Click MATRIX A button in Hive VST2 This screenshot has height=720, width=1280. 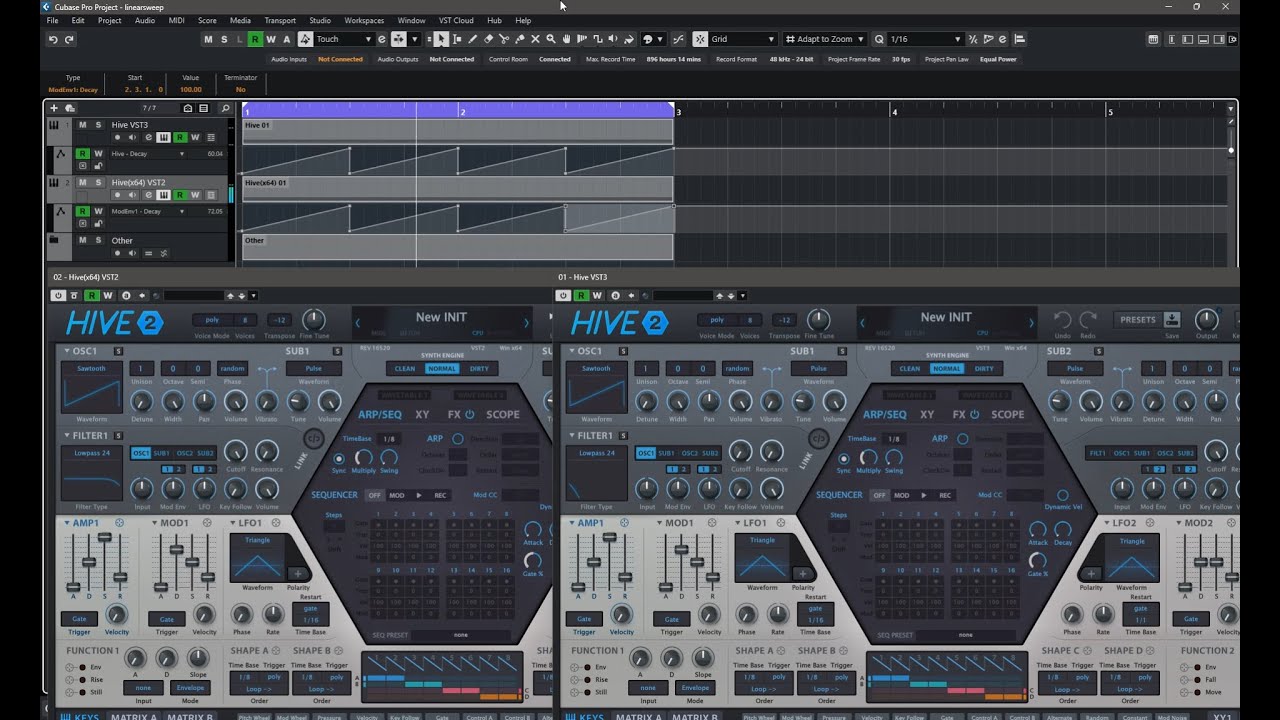tap(134, 717)
